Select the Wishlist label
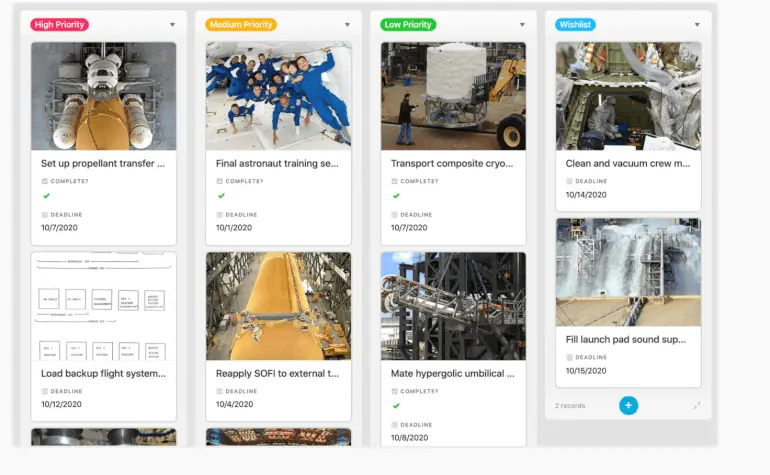Image resolution: width=770 pixels, height=475 pixels. click(x=575, y=25)
